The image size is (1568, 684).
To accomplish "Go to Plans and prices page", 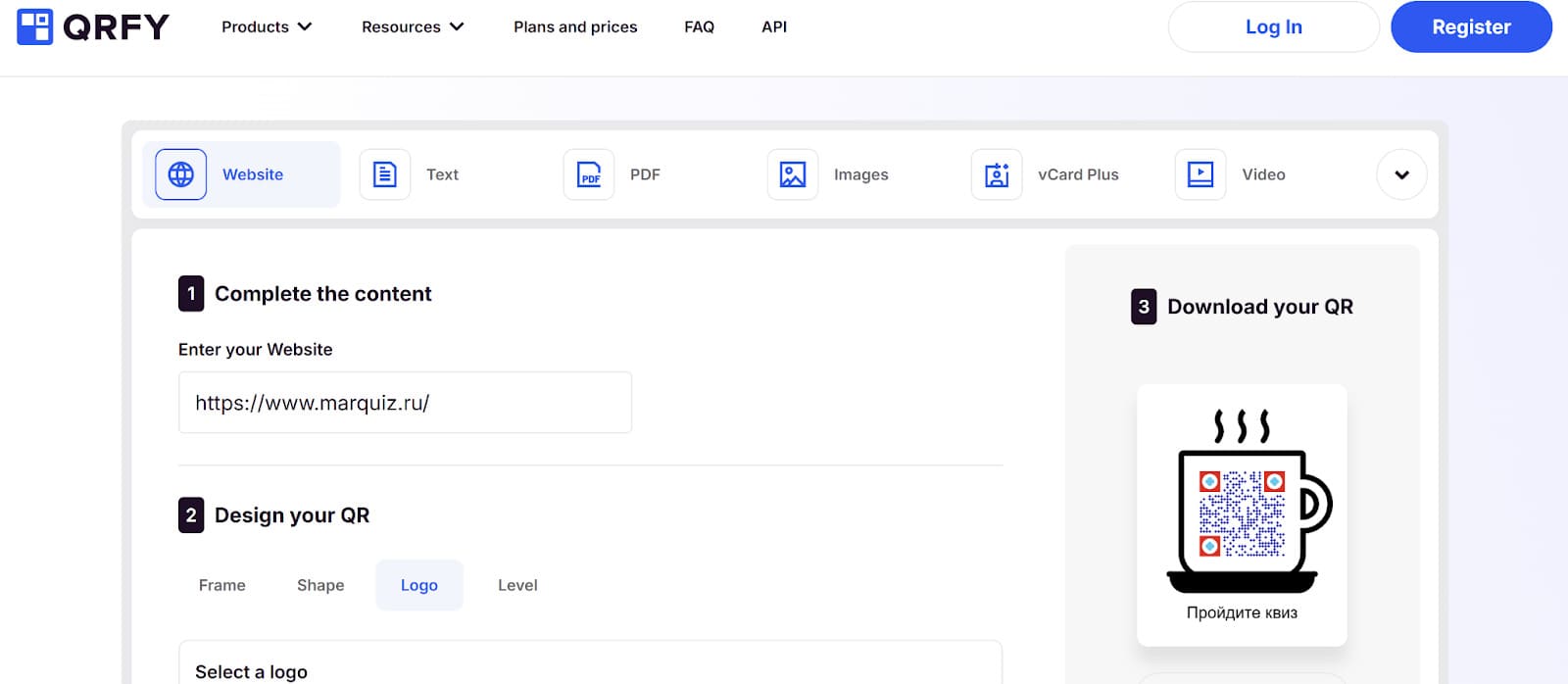I will [x=575, y=26].
